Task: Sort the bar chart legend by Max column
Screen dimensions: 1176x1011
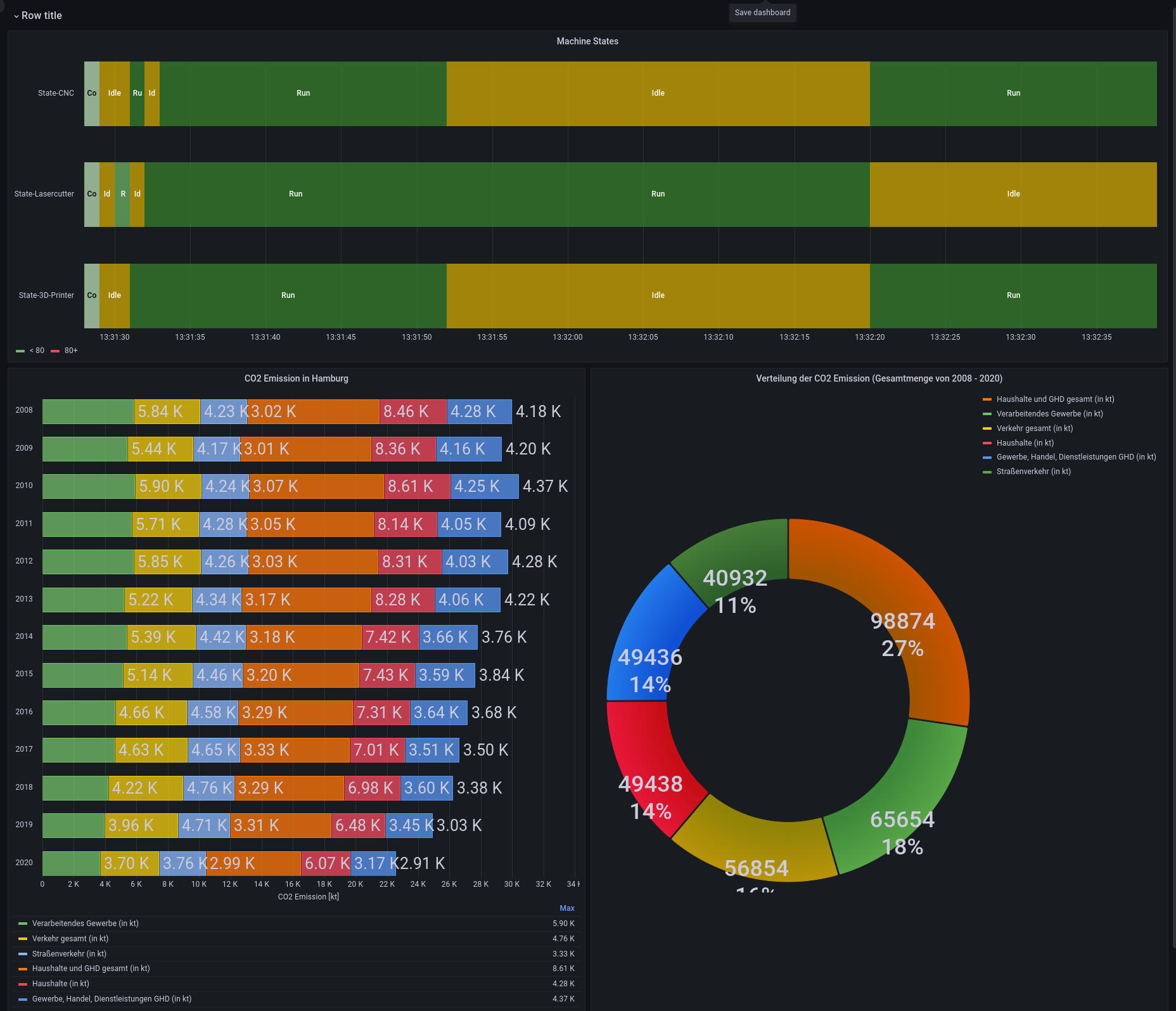Action: [x=566, y=908]
